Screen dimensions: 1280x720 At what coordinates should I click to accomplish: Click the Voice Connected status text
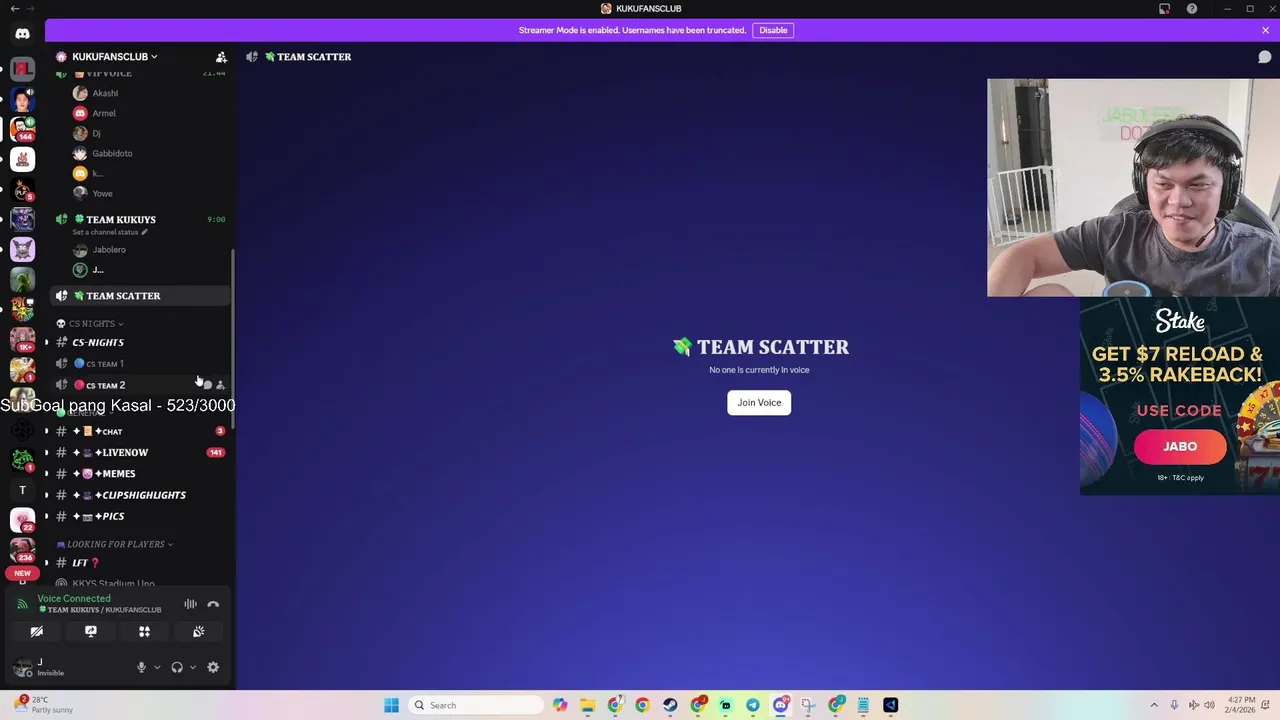coord(74,598)
